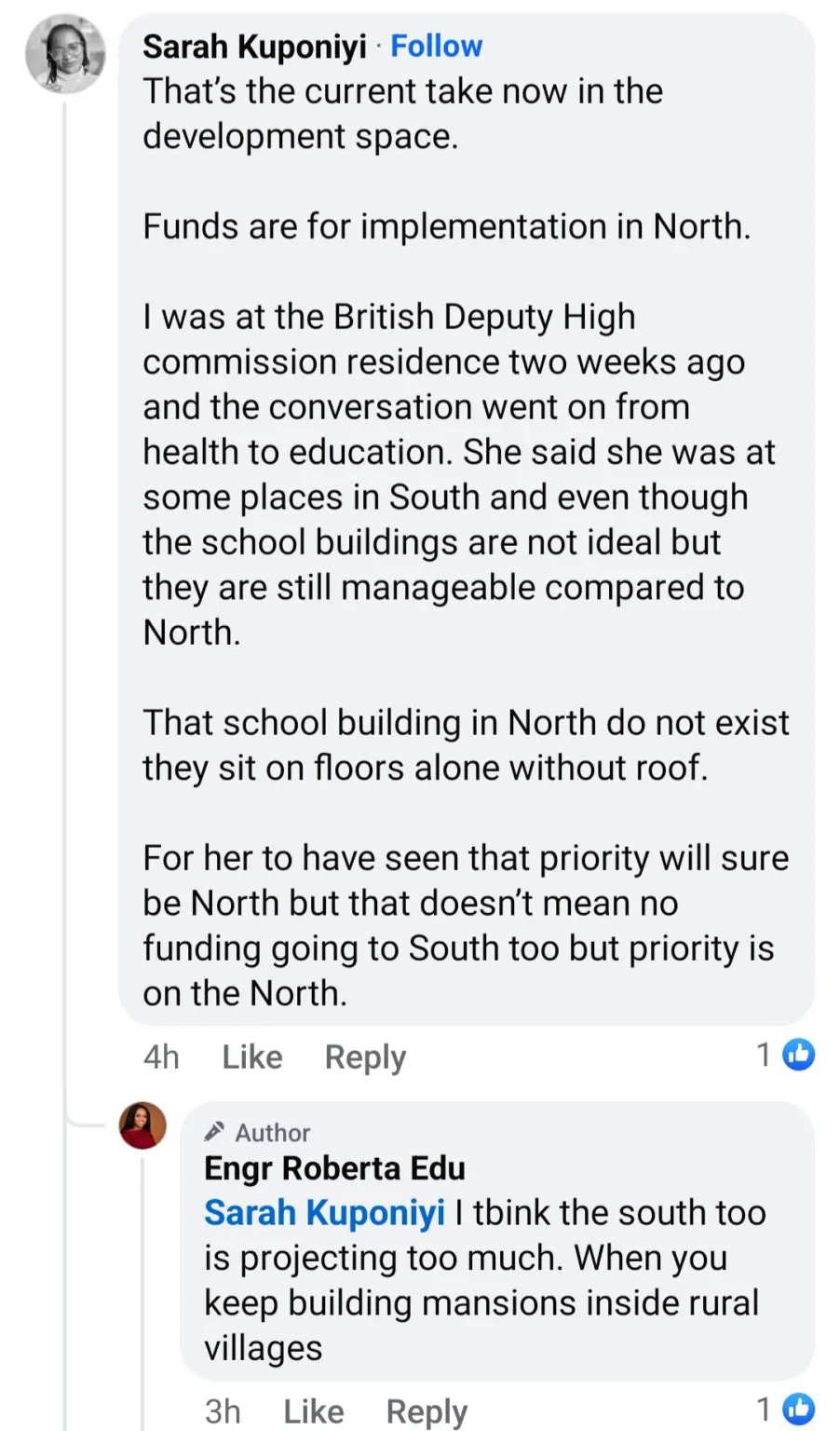Click the Sarah Kuponiyi mention in the reply
The image size is (840, 1431).
(324, 1213)
